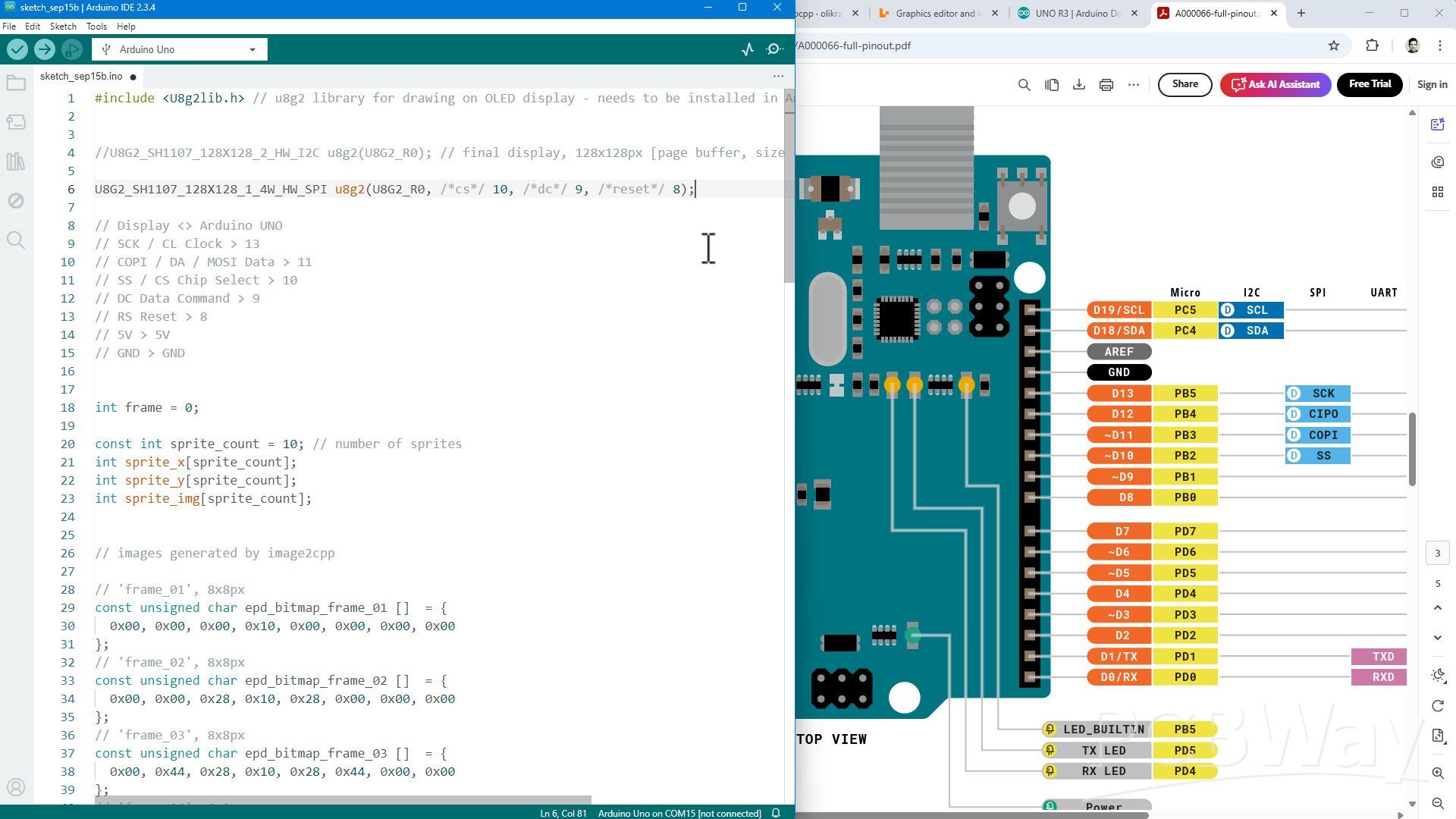Screen dimensions: 1456x819
Task: Bookmark this page with star icon
Action: pyautogui.click(x=1334, y=45)
